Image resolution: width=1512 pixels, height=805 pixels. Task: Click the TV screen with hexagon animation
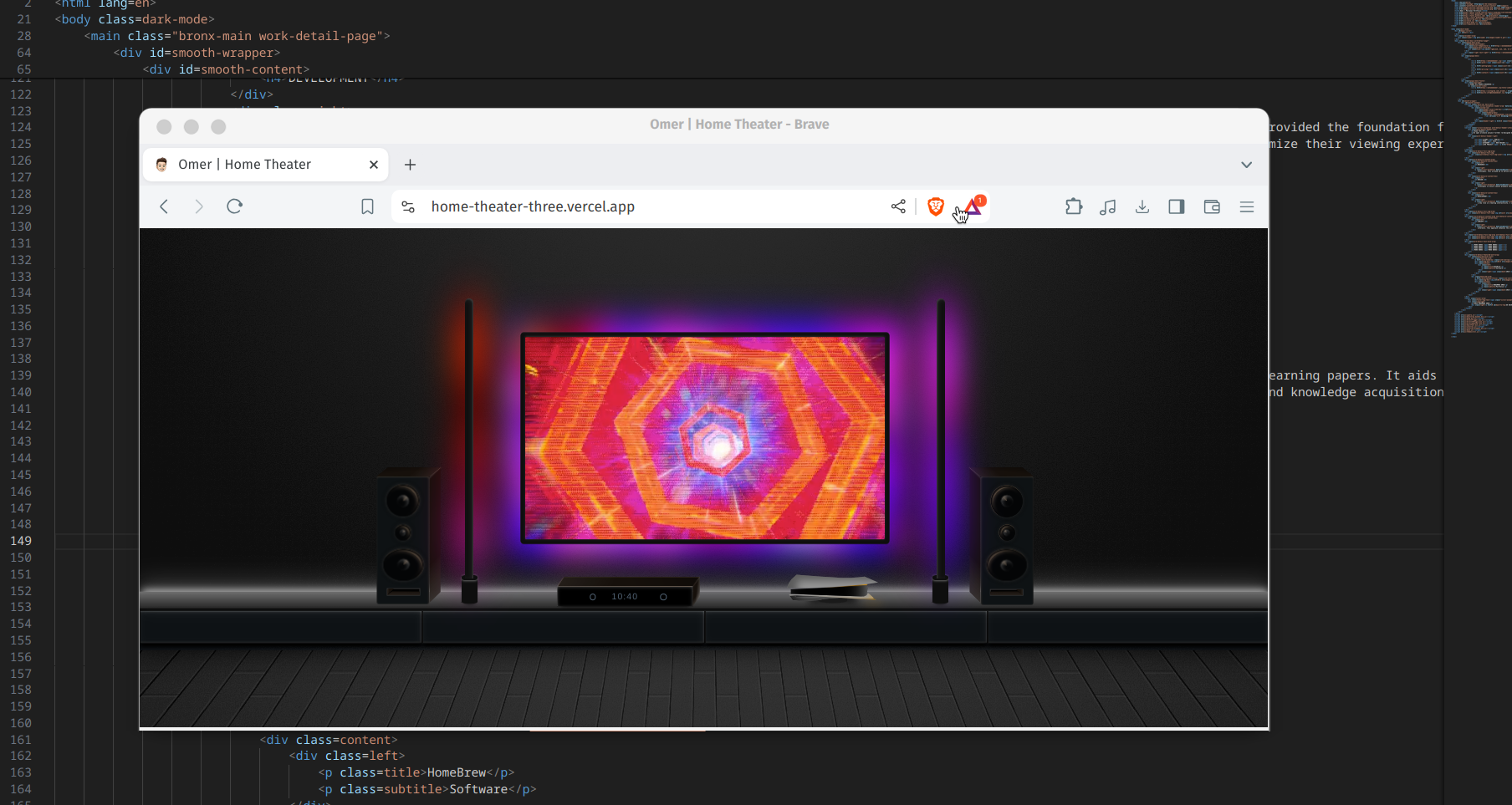click(704, 438)
